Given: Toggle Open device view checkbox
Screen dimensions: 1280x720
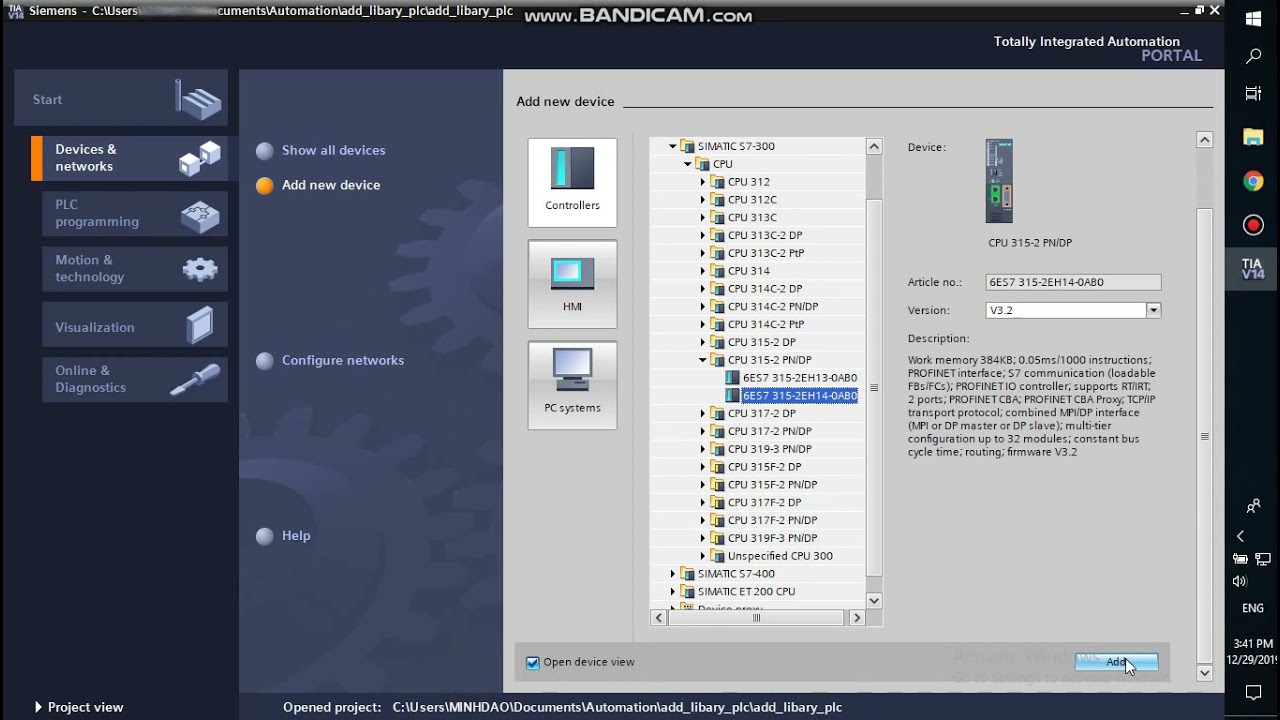Looking at the screenshot, I should (533, 662).
